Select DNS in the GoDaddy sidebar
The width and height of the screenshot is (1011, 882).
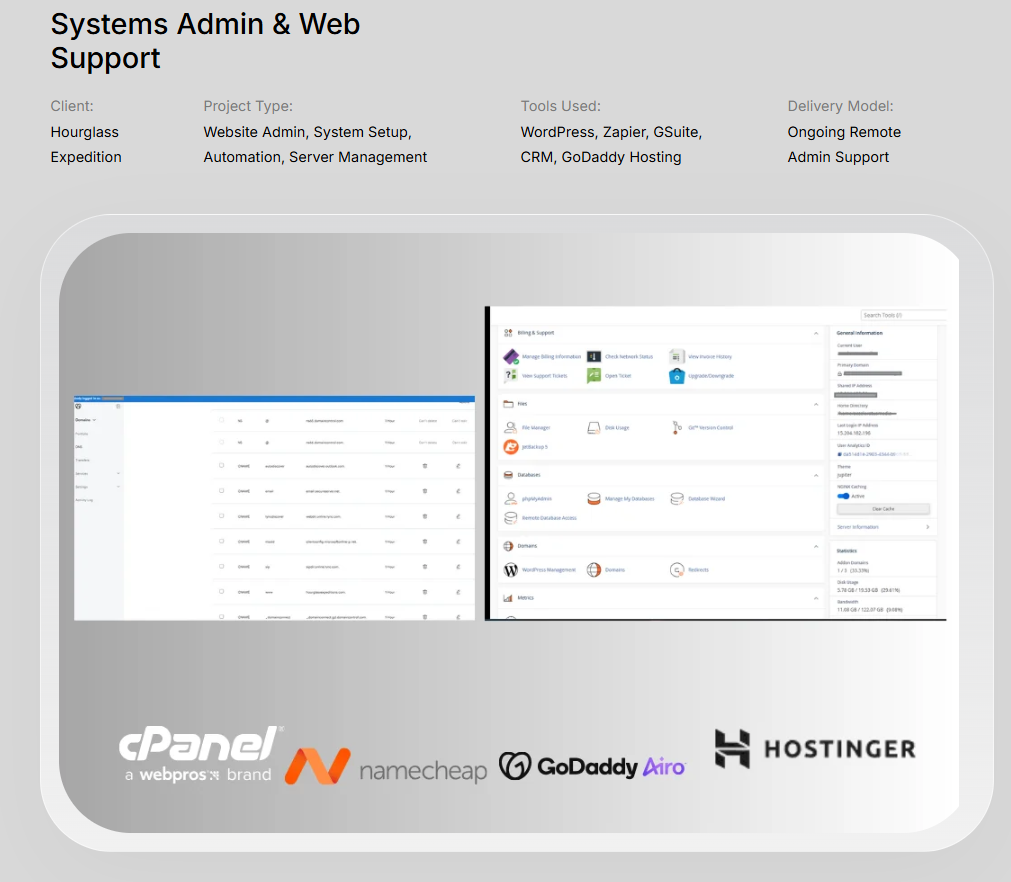point(79,447)
